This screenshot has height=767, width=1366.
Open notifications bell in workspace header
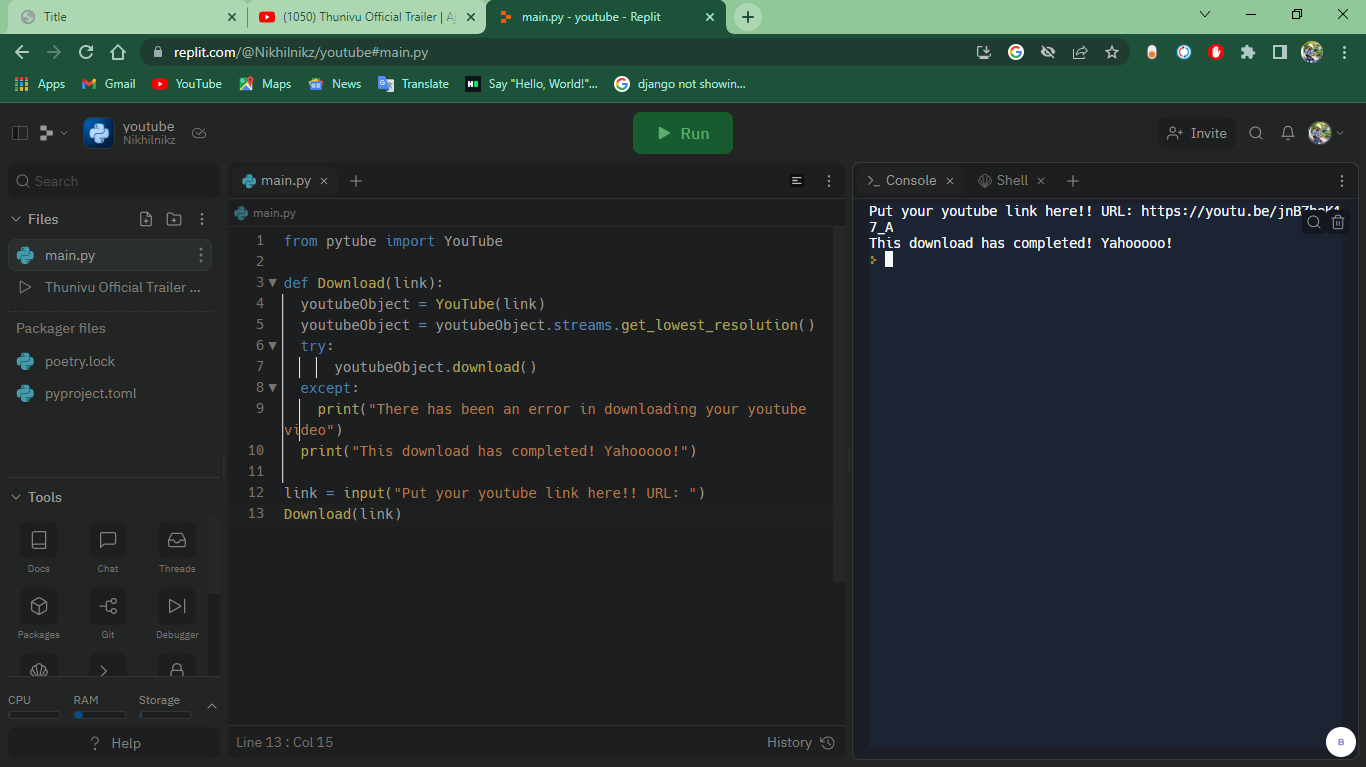point(1287,132)
